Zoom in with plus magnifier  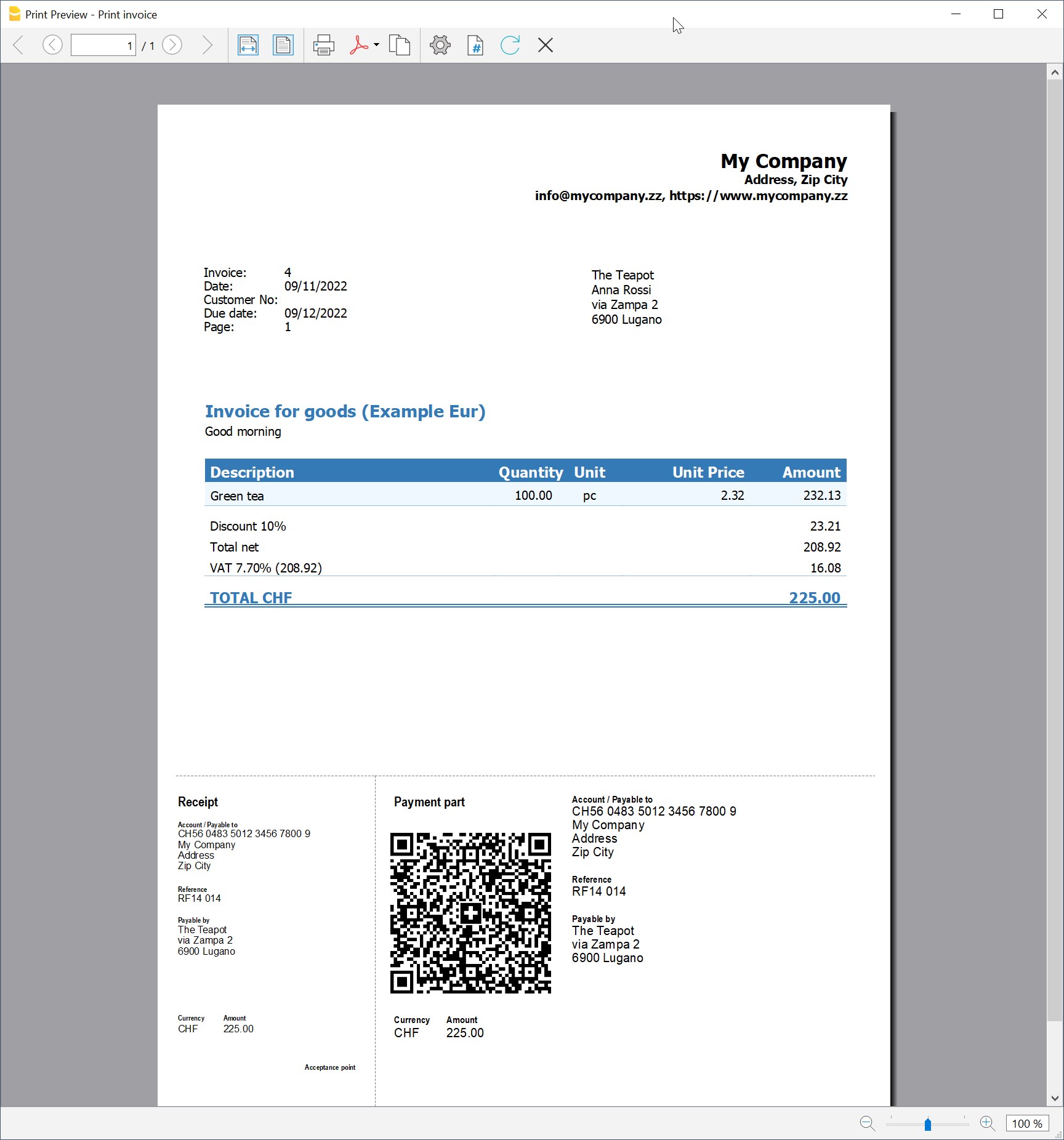click(988, 1123)
